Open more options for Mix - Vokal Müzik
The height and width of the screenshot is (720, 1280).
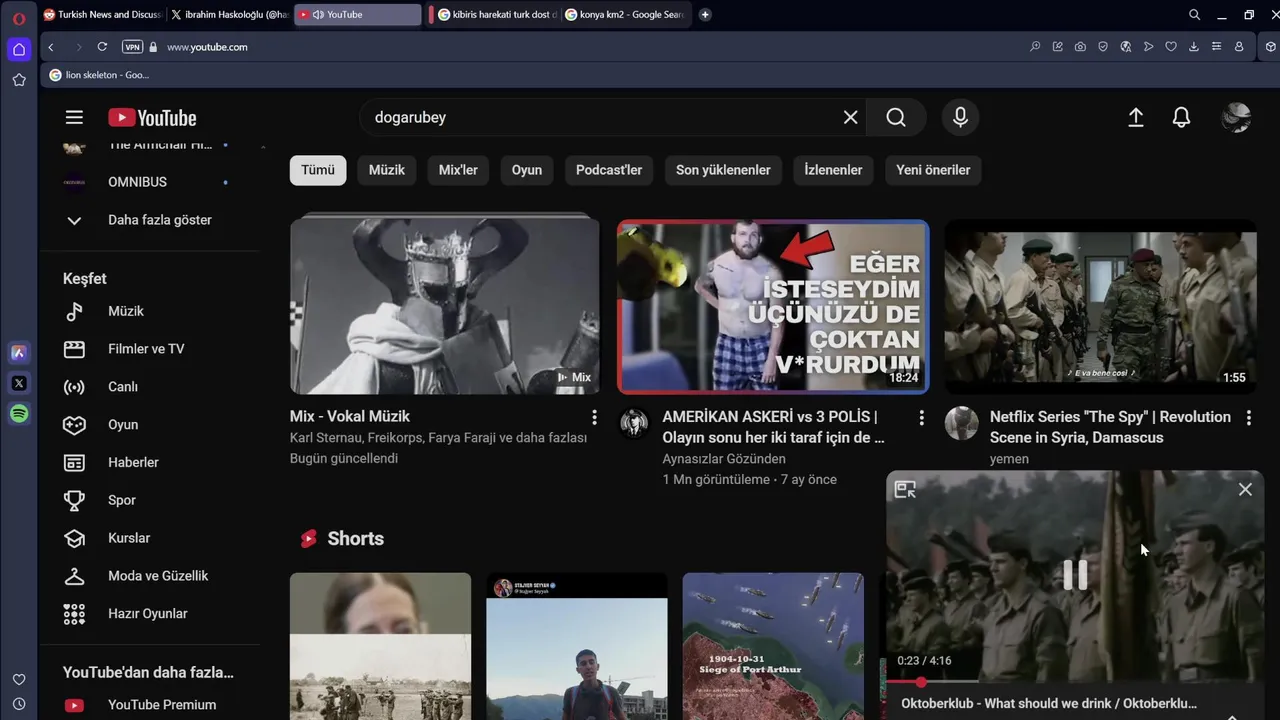click(594, 417)
